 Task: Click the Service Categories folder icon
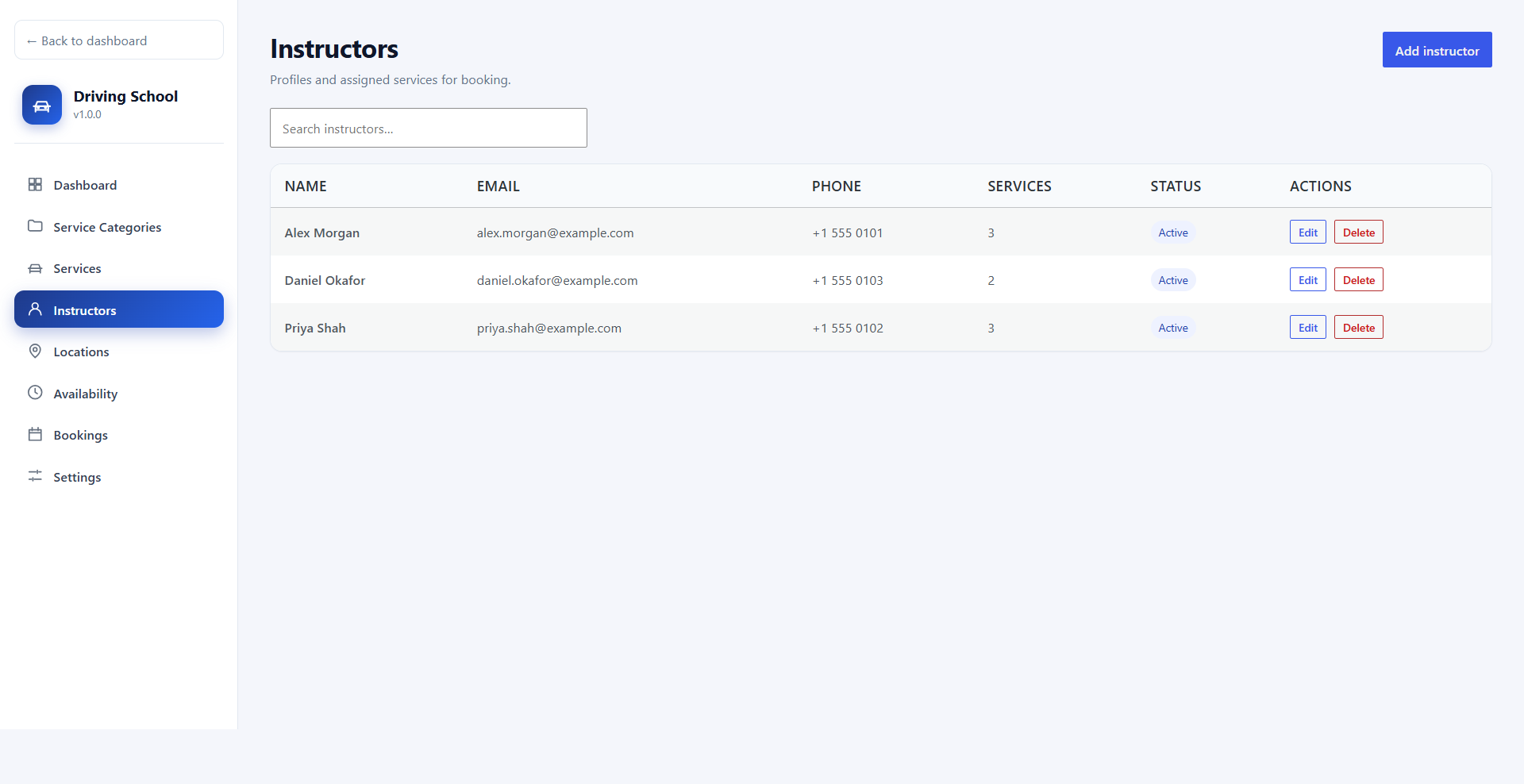[35, 226]
